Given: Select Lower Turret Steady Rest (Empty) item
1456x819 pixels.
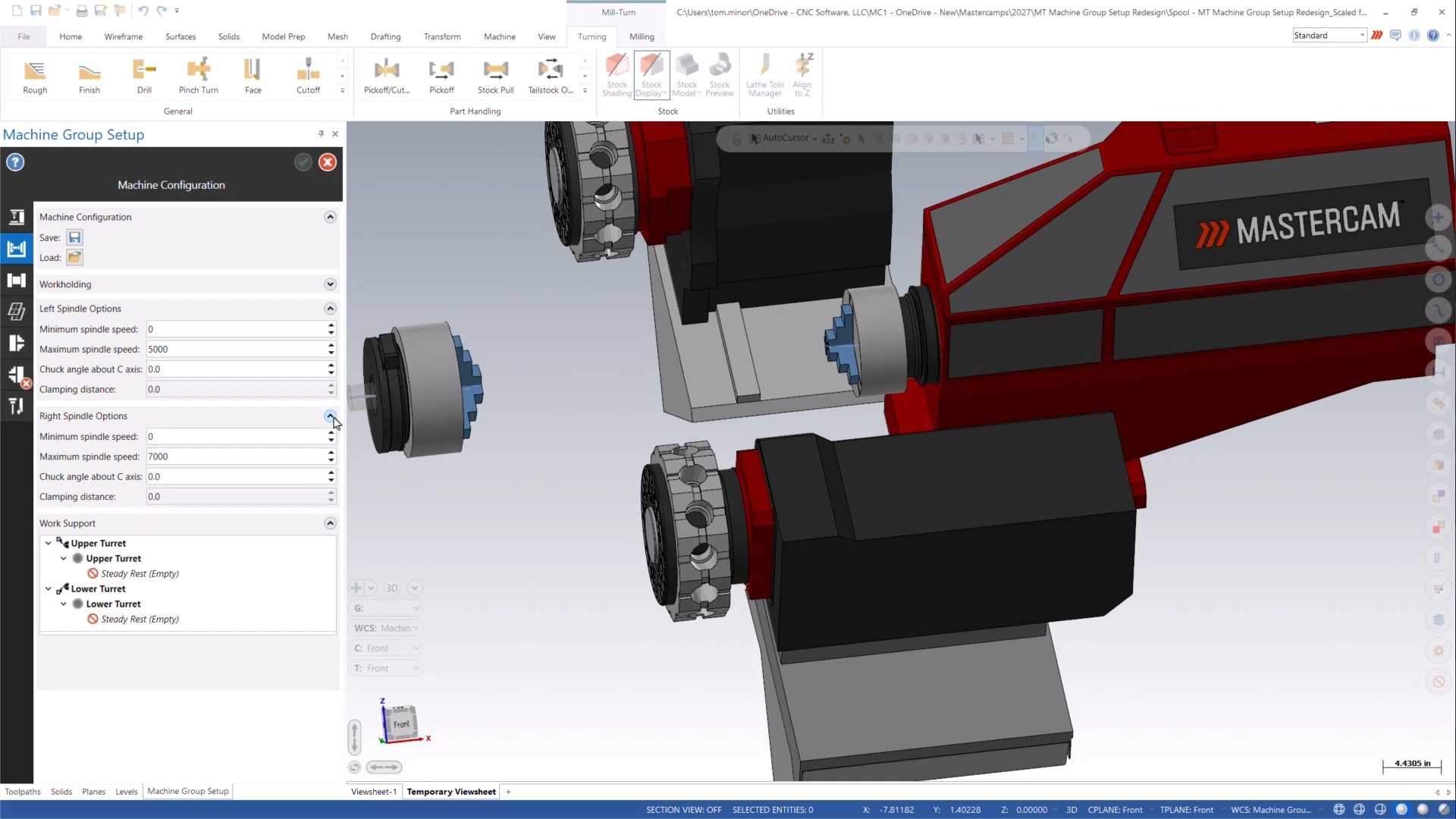Looking at the screenshot, I should click(x=140, y=620).
